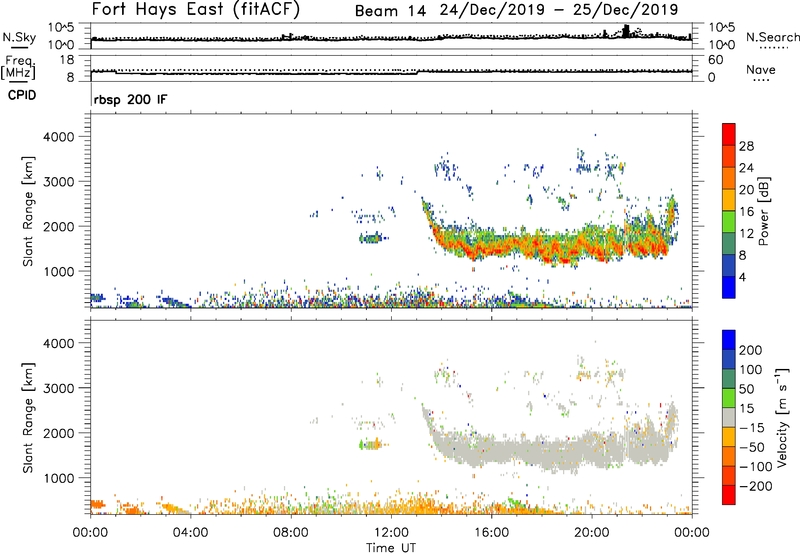Screen dimensions: 800x554
Task: Click the blue bottom of the Power color bar
Action: 729,287
